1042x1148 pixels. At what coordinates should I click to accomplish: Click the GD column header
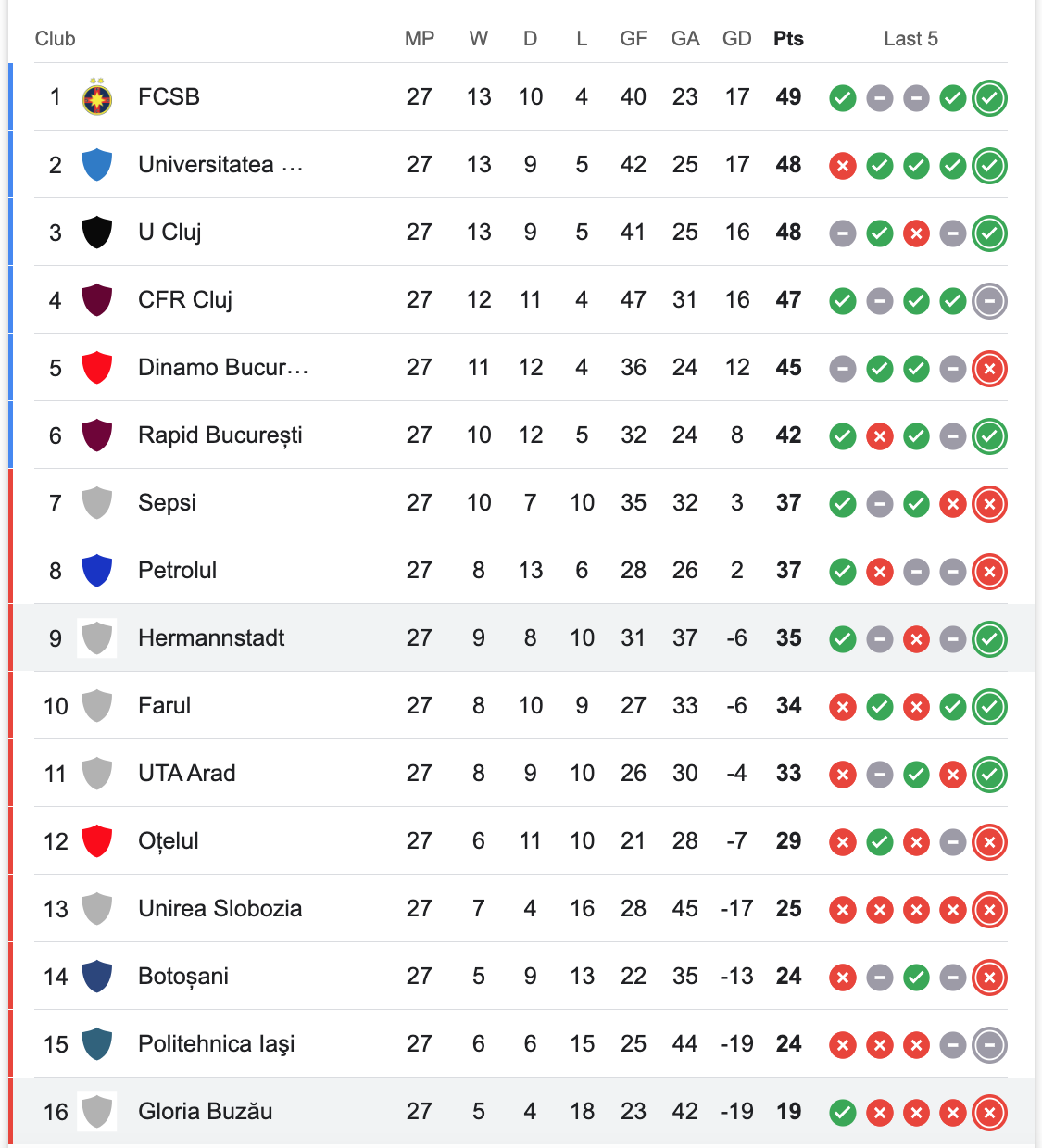(x=737, y=39)
